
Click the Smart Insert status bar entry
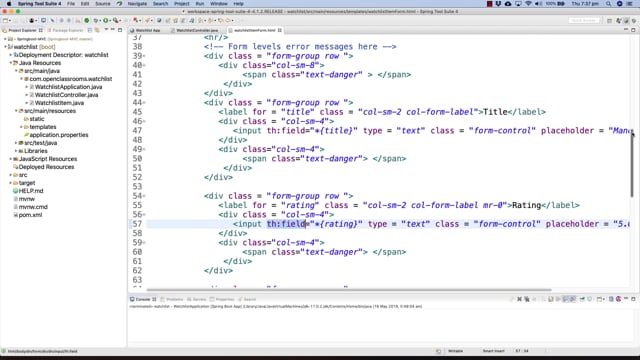[493, 351]
